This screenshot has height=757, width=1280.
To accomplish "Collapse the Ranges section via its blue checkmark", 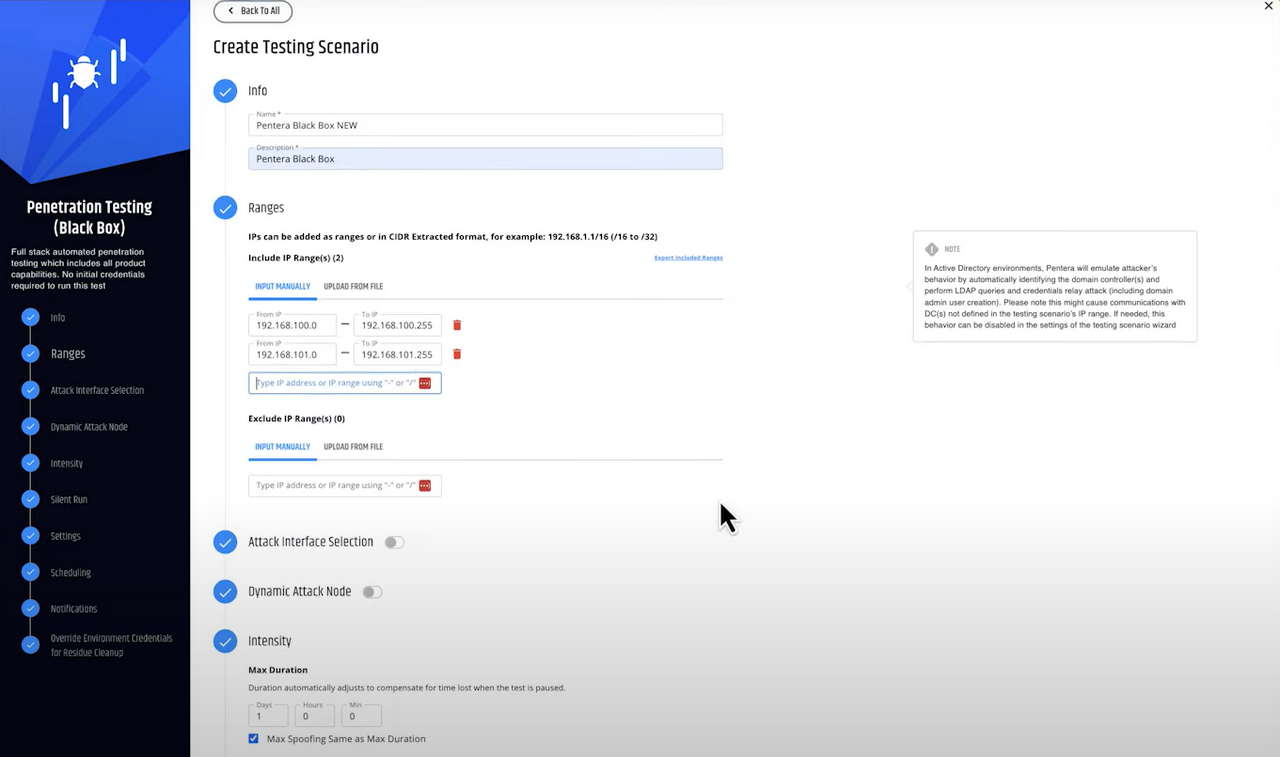I will 225,208.
